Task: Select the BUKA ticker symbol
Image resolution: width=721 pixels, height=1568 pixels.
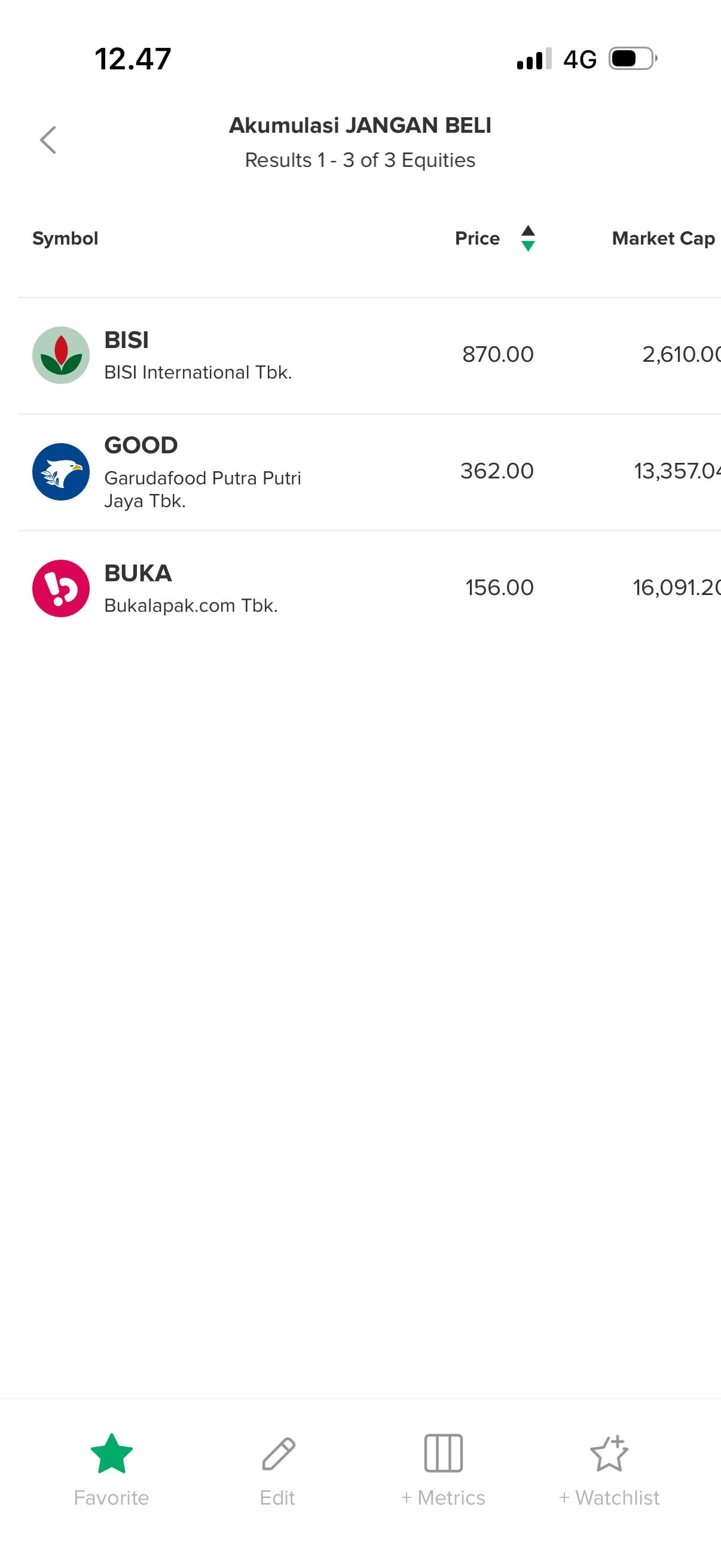Action: click(138, 573)
